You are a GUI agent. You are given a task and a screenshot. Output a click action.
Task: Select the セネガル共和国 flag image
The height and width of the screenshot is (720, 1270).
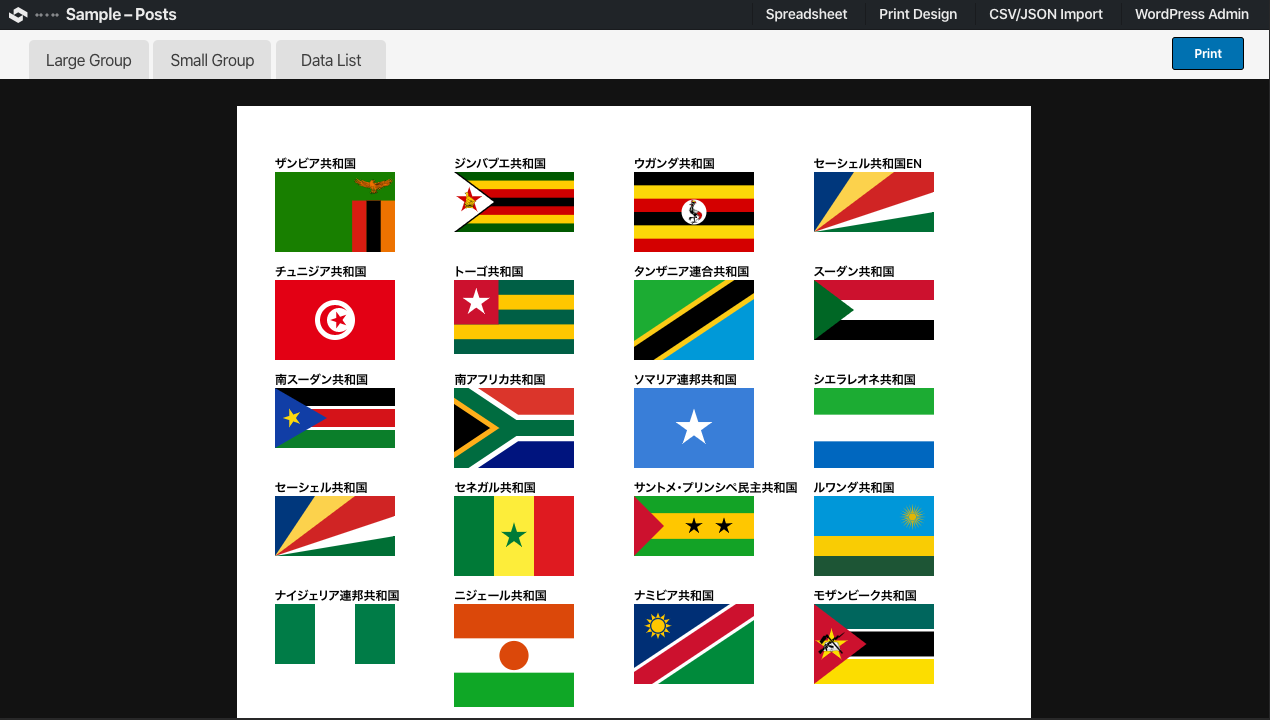click(x=514, y=536)
